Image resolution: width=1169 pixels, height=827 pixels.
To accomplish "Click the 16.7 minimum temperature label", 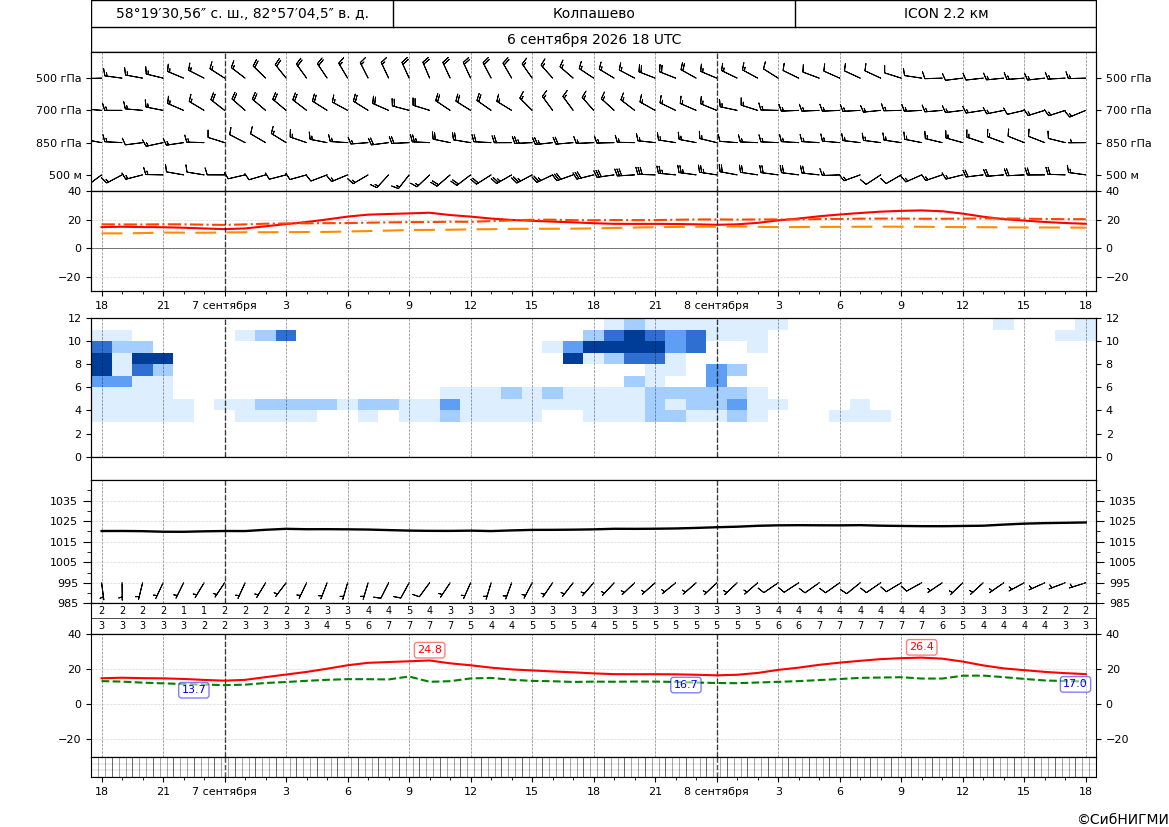I will [686, 685].
